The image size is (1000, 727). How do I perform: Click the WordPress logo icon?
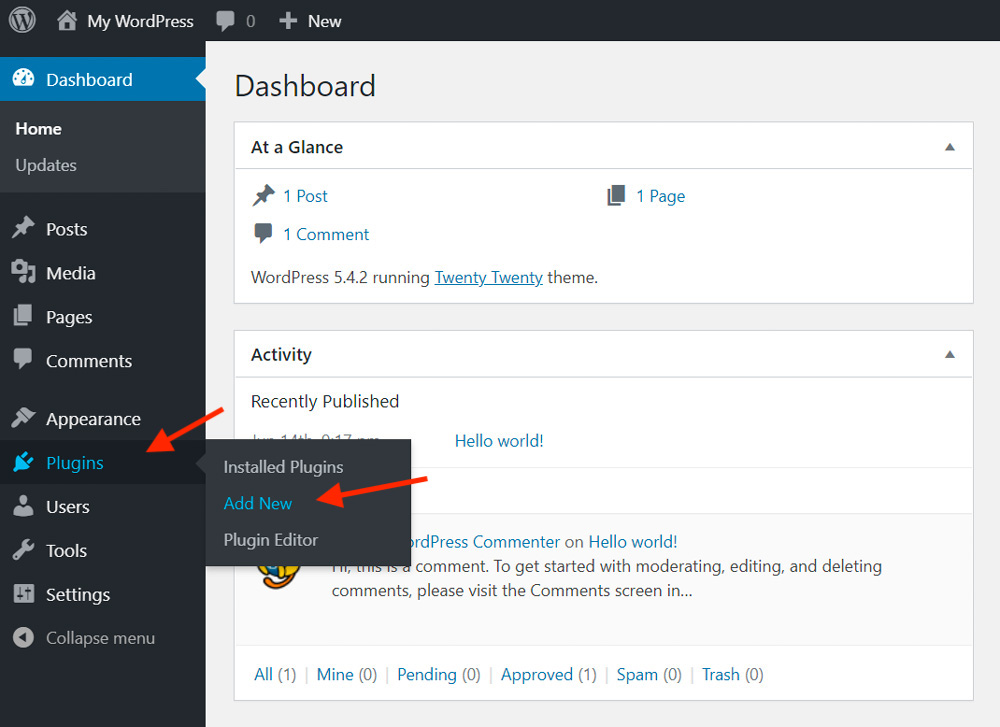point(22,20)
